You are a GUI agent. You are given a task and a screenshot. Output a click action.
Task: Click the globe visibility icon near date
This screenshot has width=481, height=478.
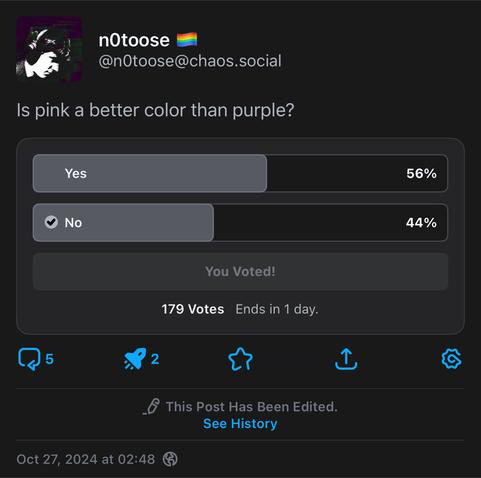coord(170,459)
